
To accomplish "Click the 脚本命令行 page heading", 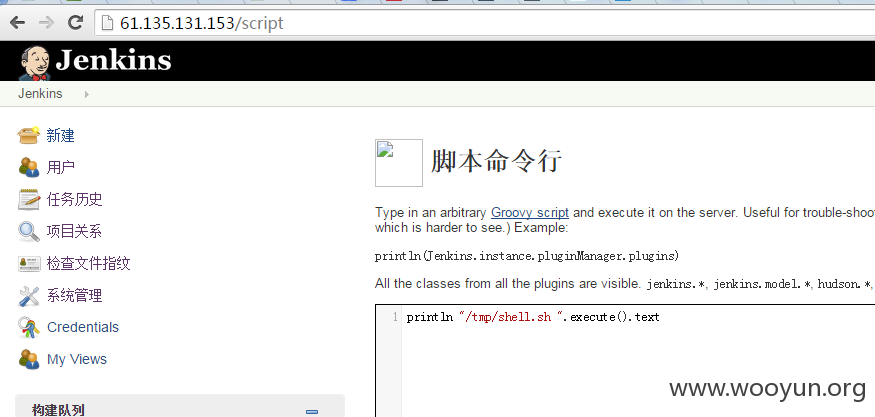I will [x=496, y=162].
